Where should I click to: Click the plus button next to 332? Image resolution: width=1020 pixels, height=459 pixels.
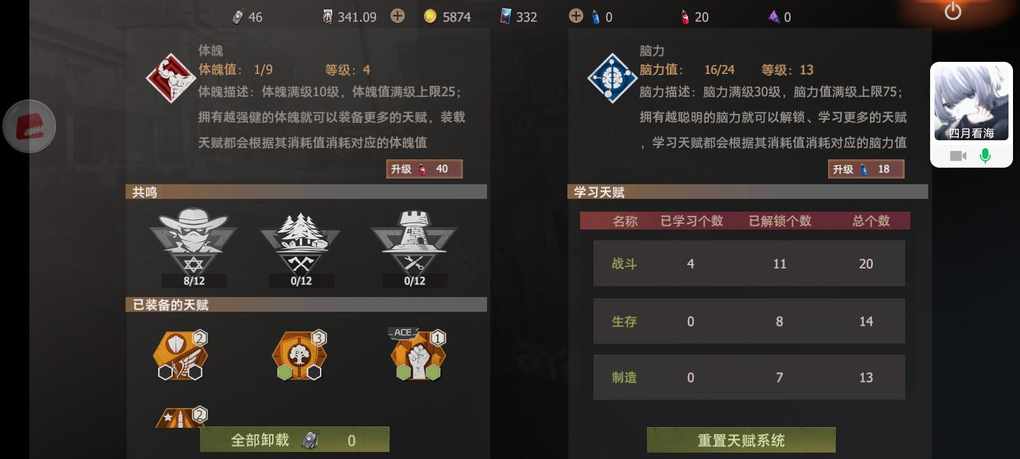(x=576, y=16)
